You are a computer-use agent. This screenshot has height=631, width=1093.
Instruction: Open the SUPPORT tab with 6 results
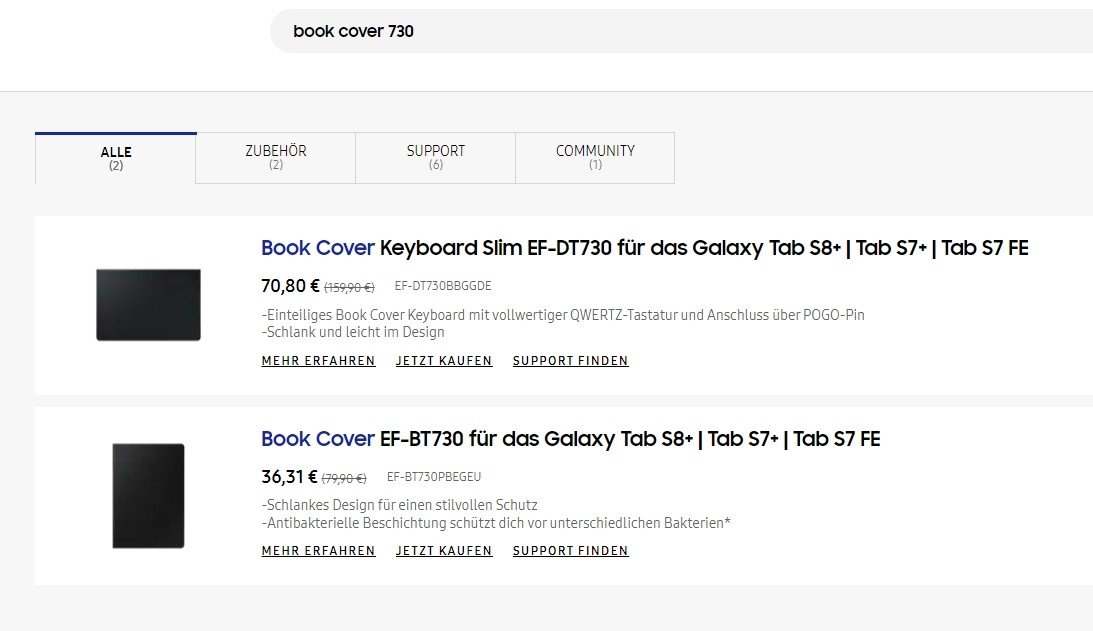pos(435,158)
